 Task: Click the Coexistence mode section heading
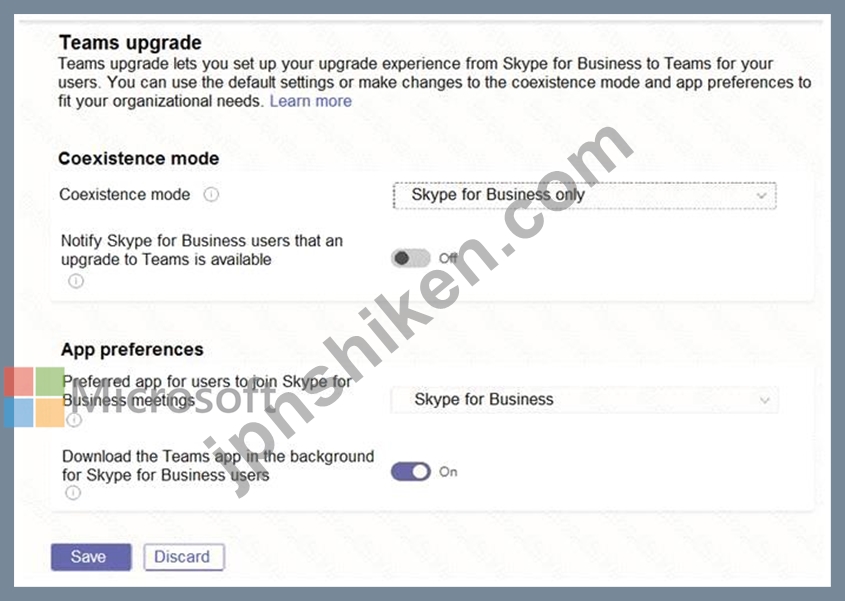(138, 158)
